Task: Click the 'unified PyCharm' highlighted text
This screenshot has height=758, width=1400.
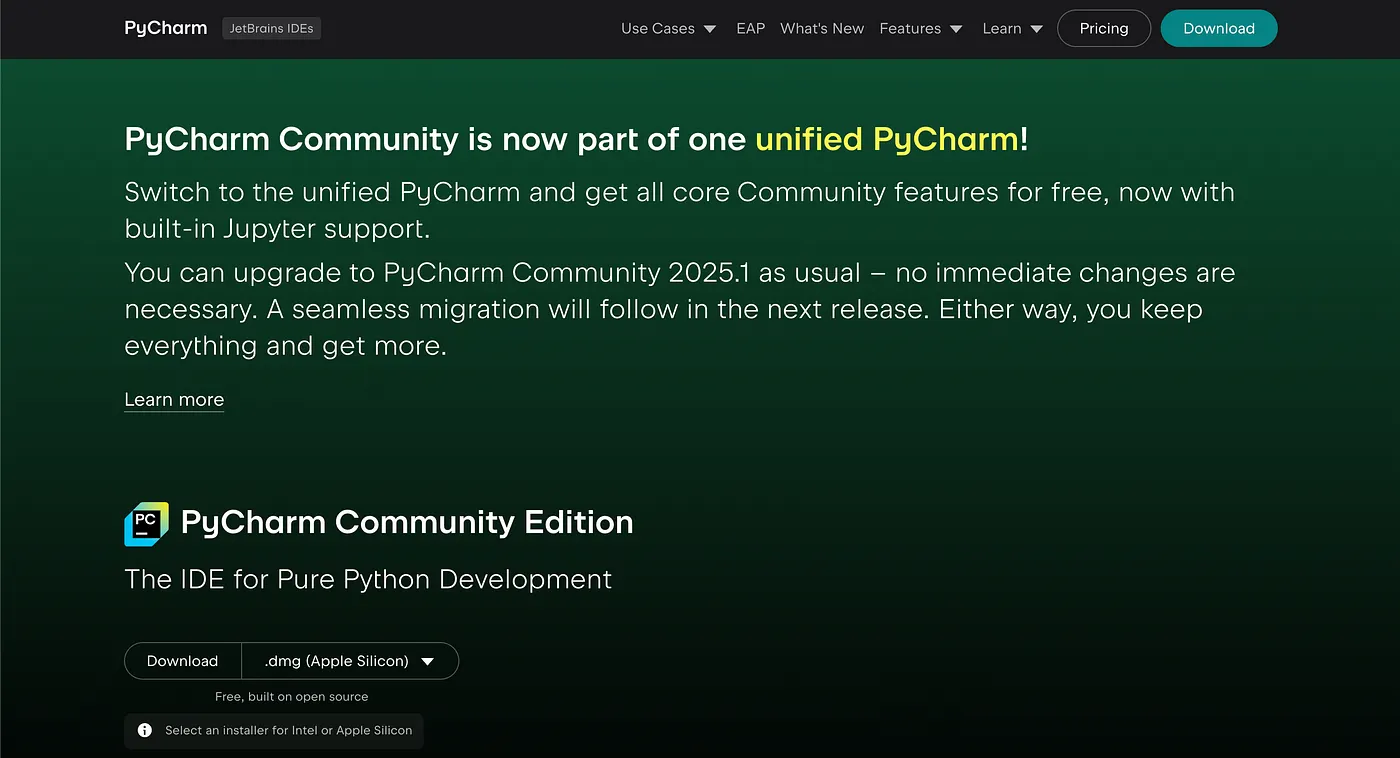Action: (886, 139)
